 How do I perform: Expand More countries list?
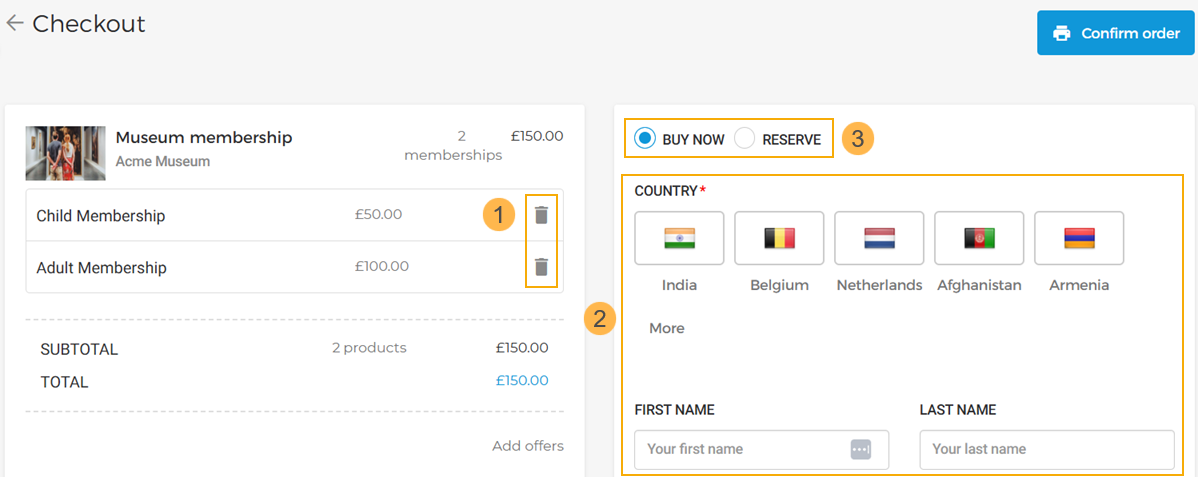(667, 328)
